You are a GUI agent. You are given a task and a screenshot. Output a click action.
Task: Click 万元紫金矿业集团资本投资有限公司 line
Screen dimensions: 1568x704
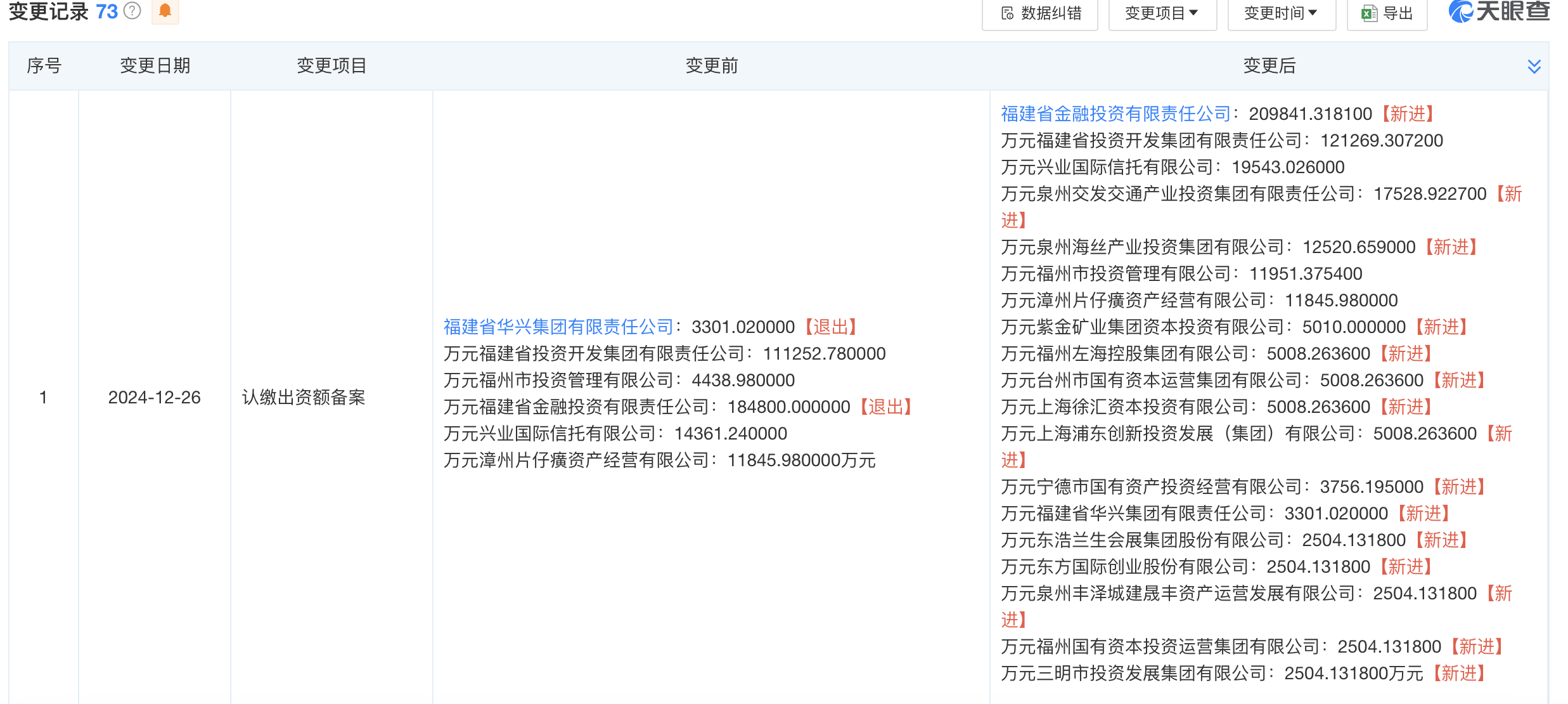pyautogui.click(x=1235, y=327)
